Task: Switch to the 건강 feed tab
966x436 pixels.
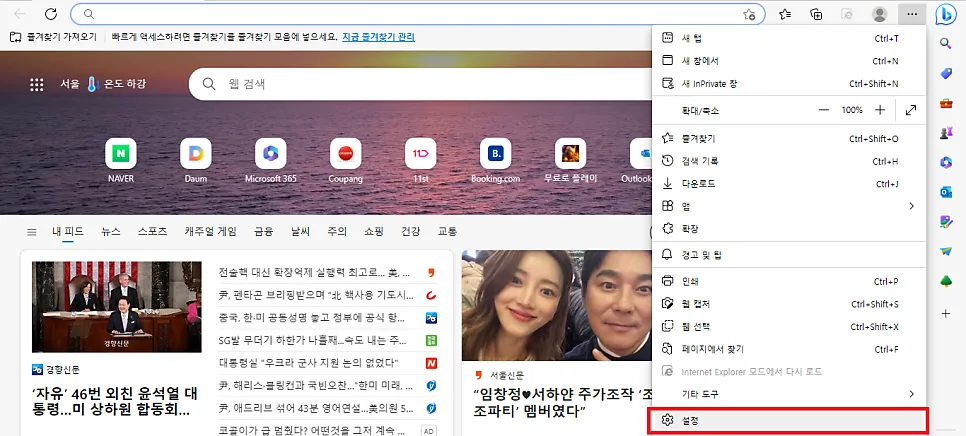Action: pos(410,232)
